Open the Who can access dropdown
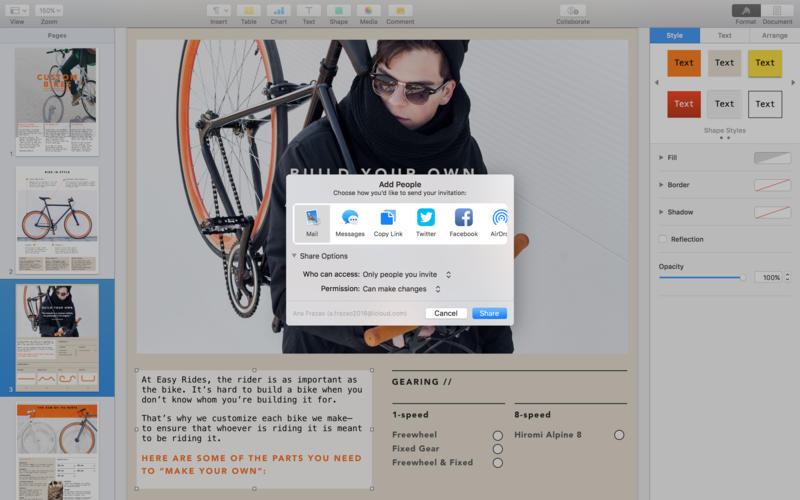Image resolution: width=800 pixels, height=500 pixels. point(407,274)
